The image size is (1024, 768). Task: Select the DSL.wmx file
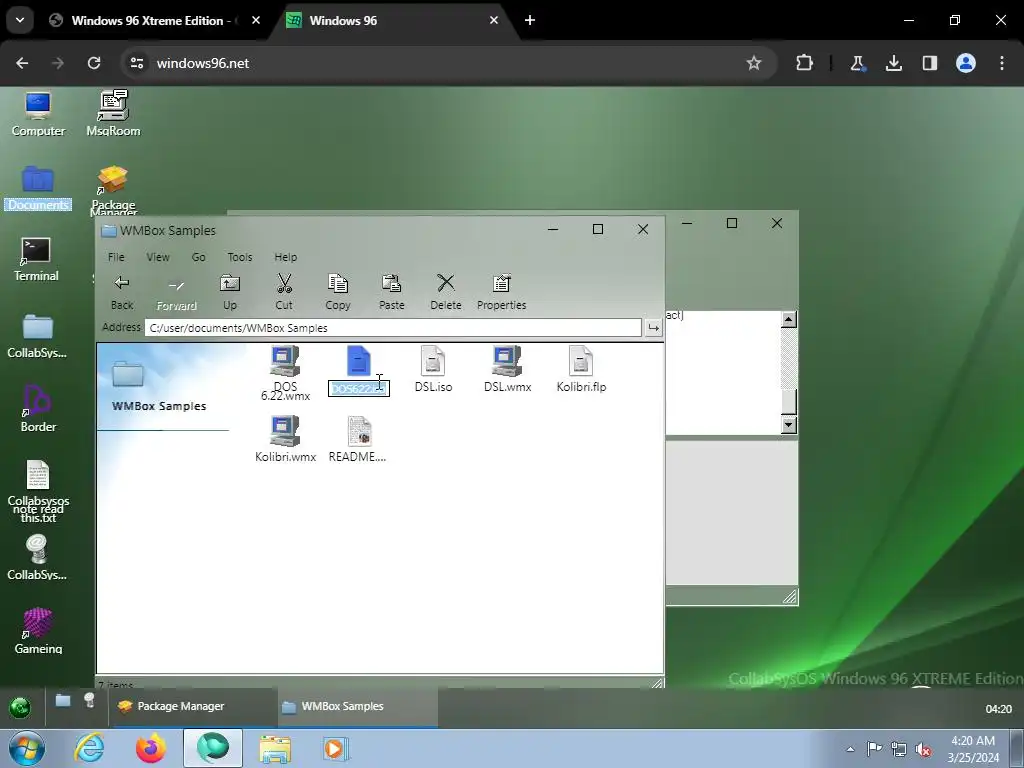(507, 369)
